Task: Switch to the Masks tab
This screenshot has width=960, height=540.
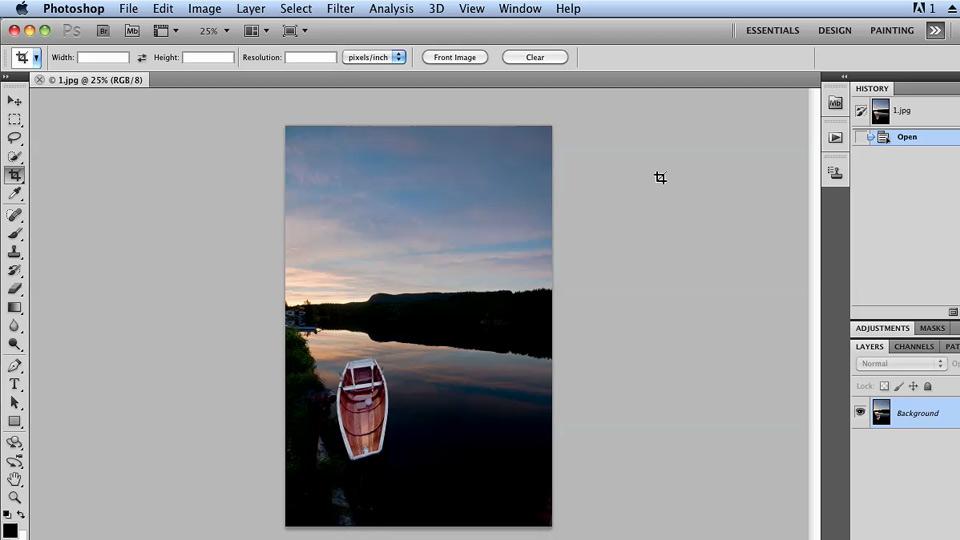Action: coord(932,328)
